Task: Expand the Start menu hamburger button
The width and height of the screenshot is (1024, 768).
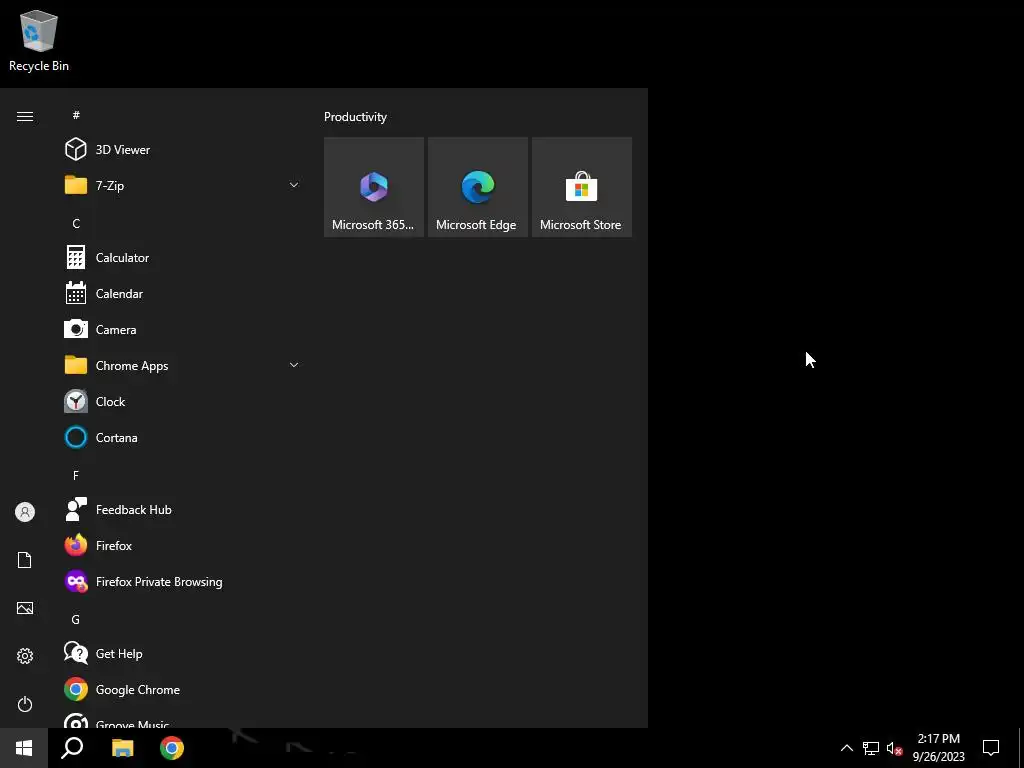Action: pos(25,116)
